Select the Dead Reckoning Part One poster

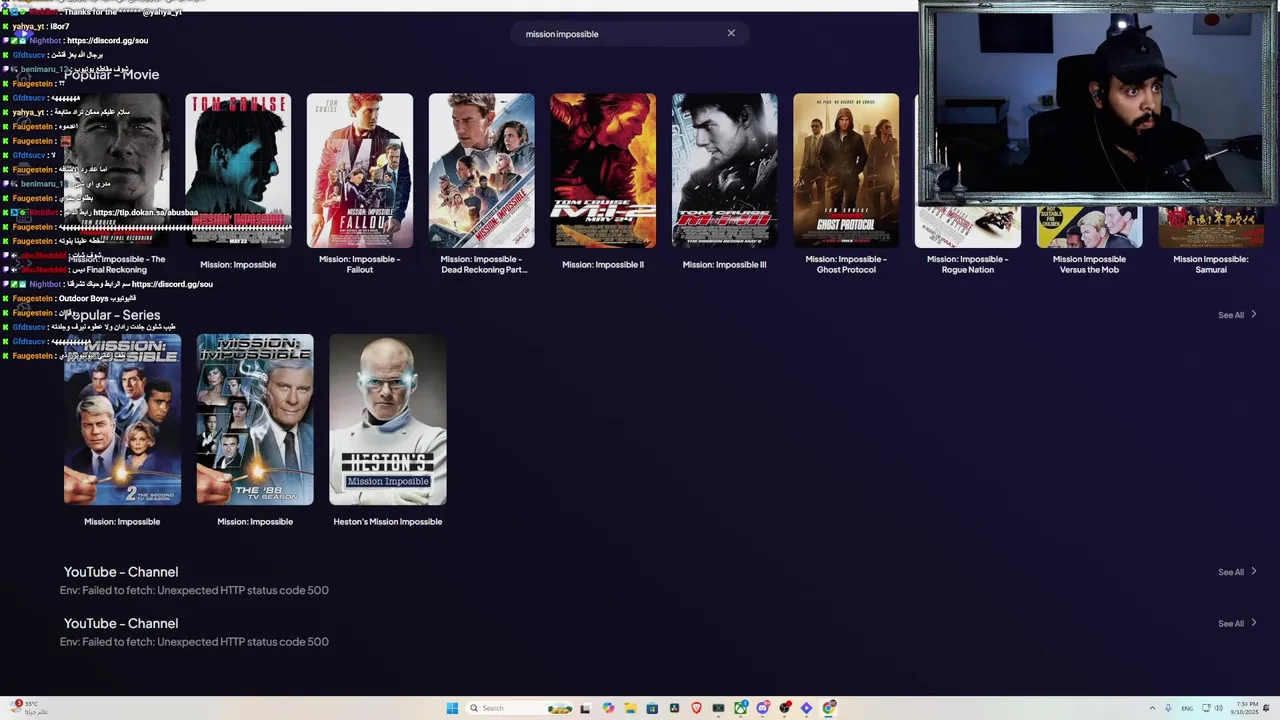point(481,170)
